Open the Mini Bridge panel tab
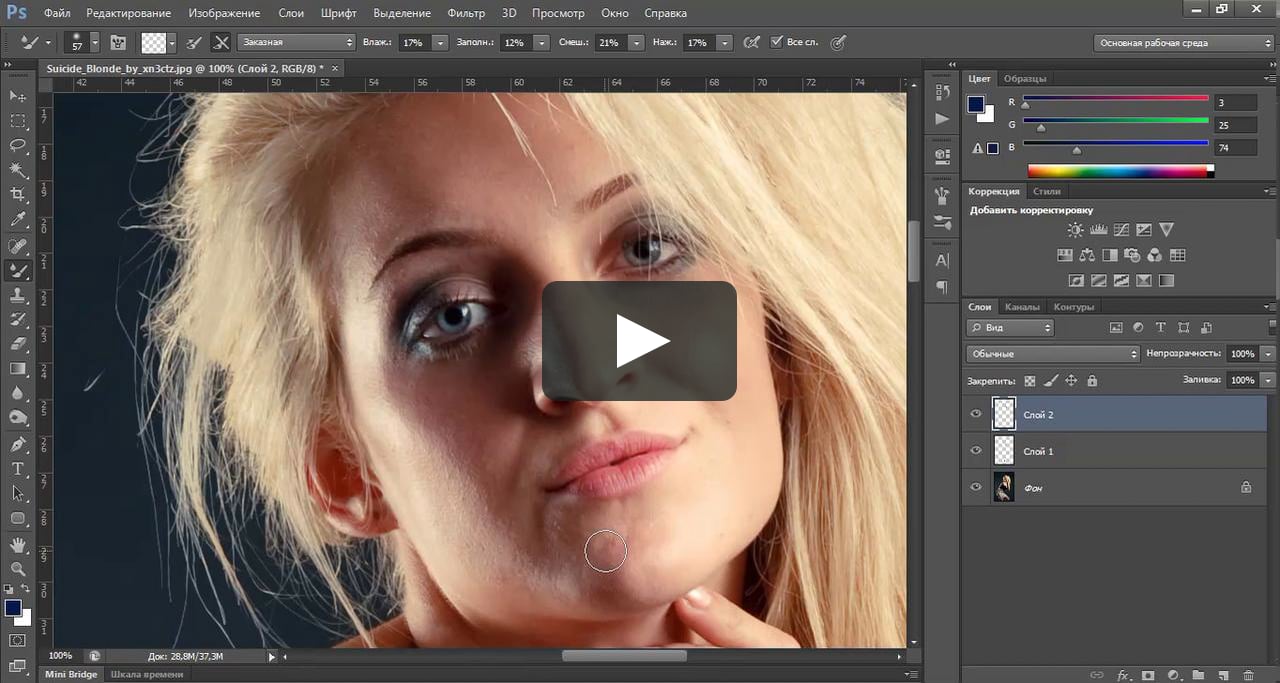This screenshot has height=683, width=1280. (71, 675)
